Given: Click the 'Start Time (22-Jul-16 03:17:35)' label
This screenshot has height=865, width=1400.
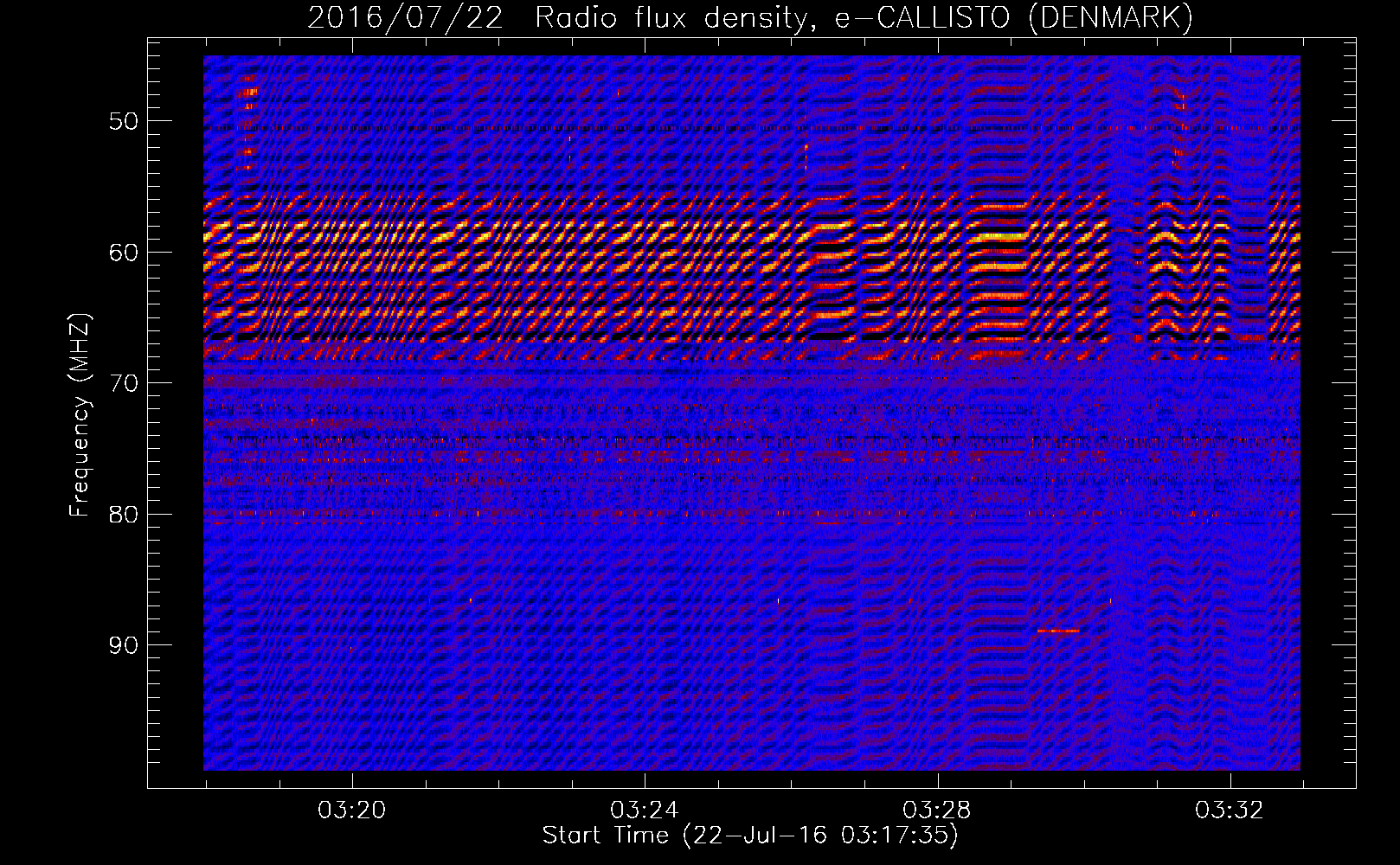Looking at the screenshot, I should [750, 836].
